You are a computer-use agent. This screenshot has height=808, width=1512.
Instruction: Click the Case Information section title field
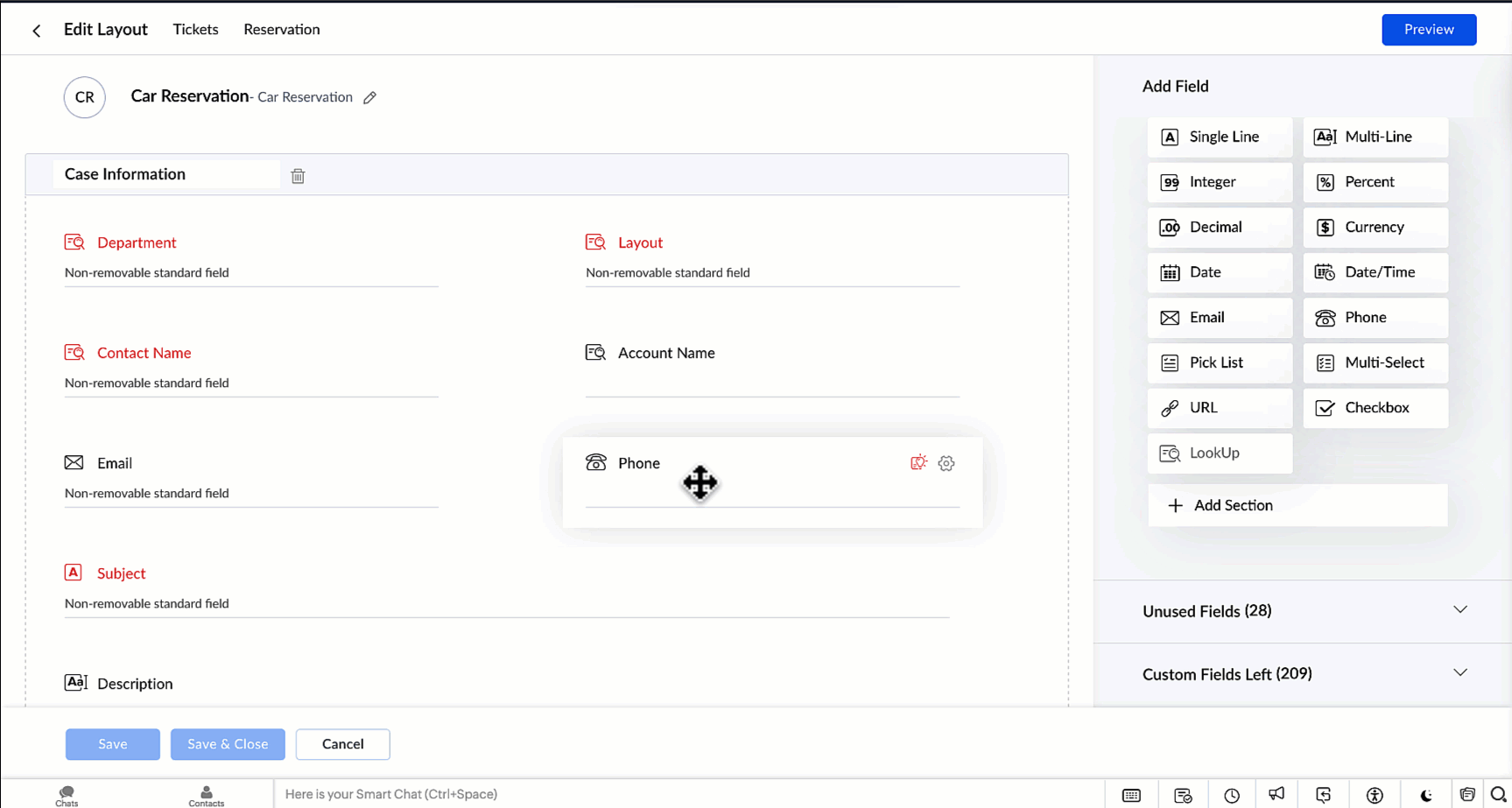coord(166,174)
